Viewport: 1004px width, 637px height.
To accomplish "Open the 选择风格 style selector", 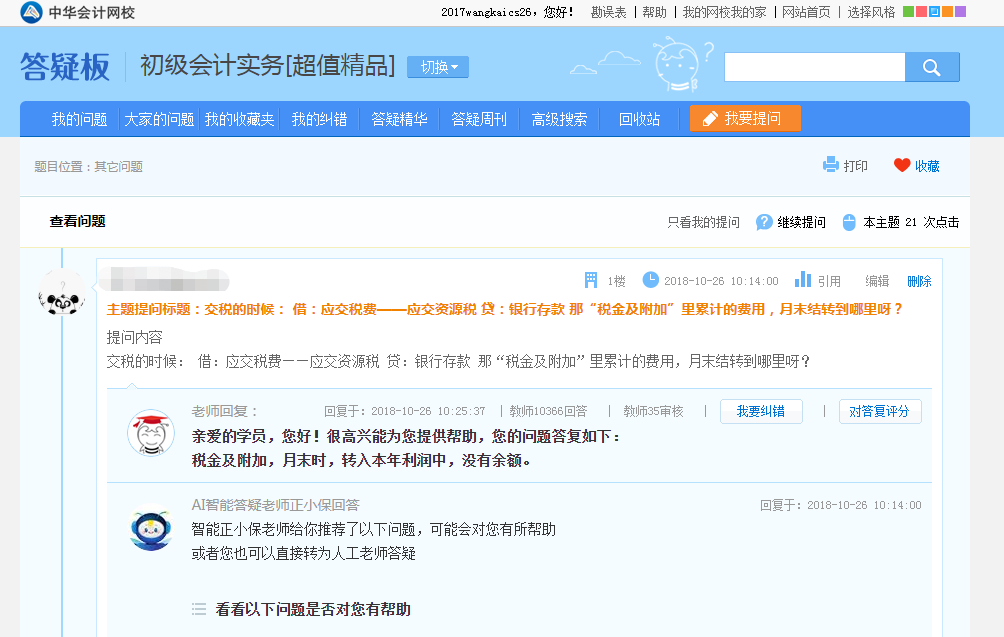I will coord(871,13).
